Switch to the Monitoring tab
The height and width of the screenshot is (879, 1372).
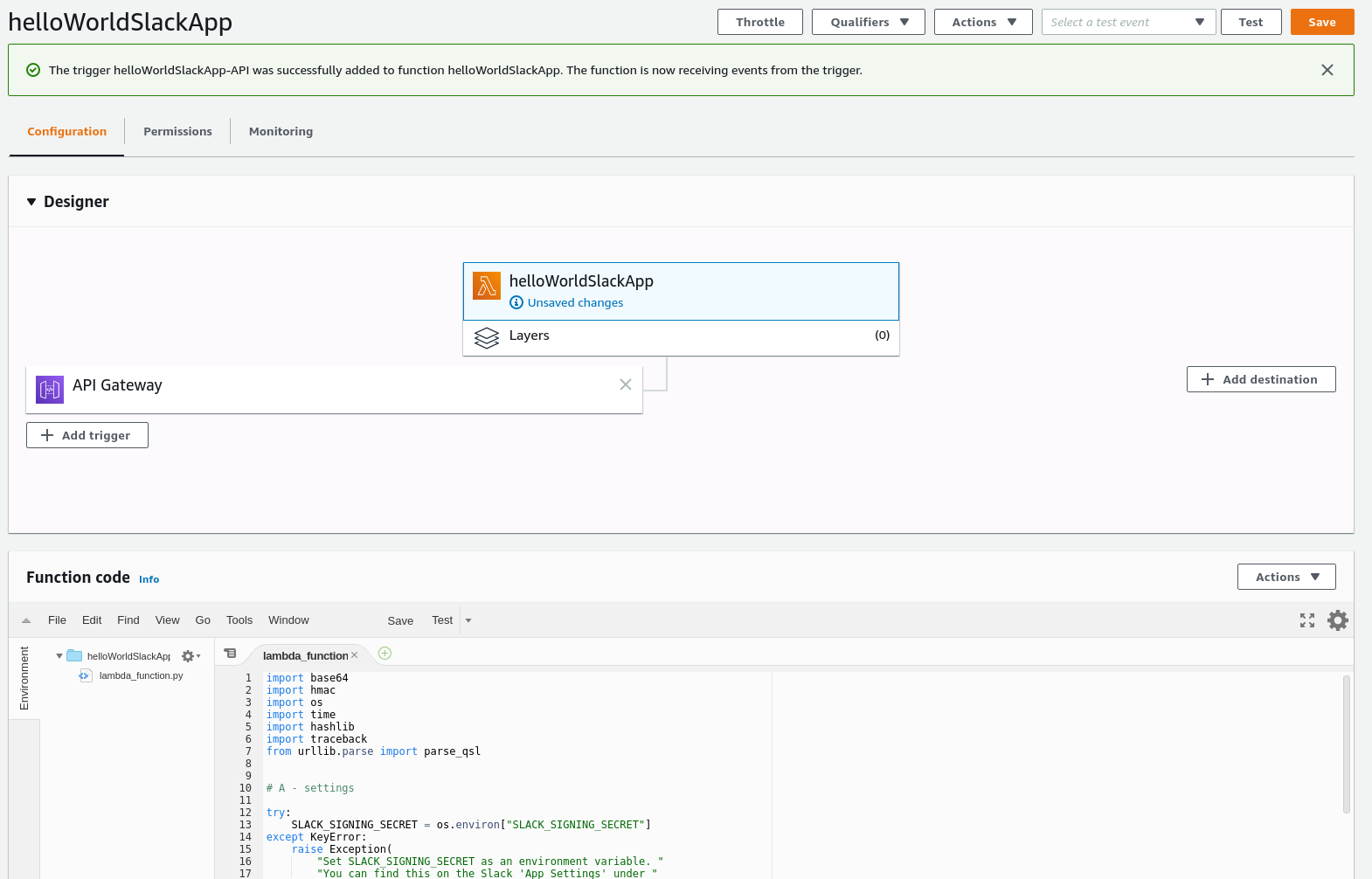click(x=281, y=131)
